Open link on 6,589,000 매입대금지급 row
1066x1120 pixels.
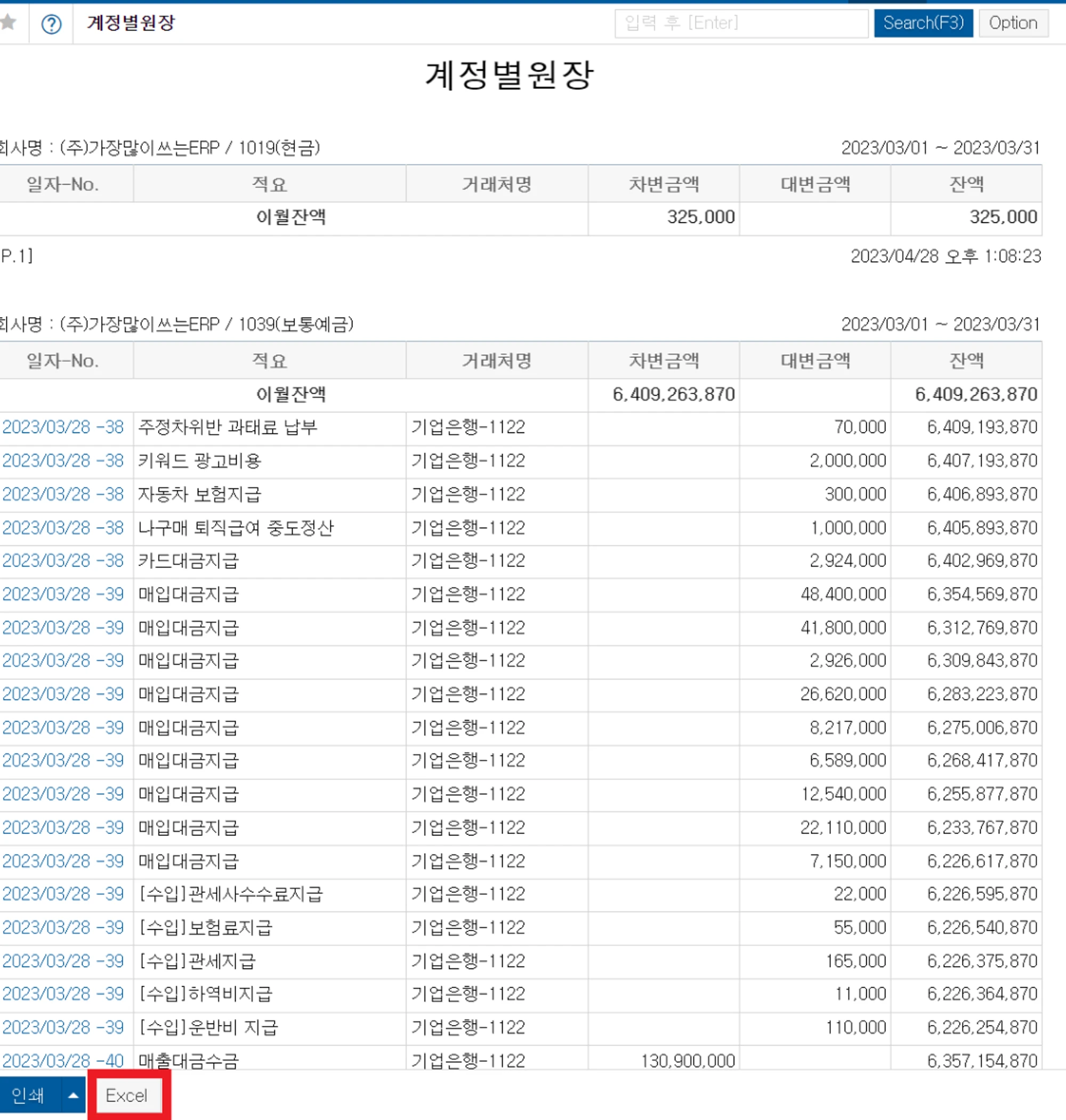pyautogui.click(x=63, y=760)
